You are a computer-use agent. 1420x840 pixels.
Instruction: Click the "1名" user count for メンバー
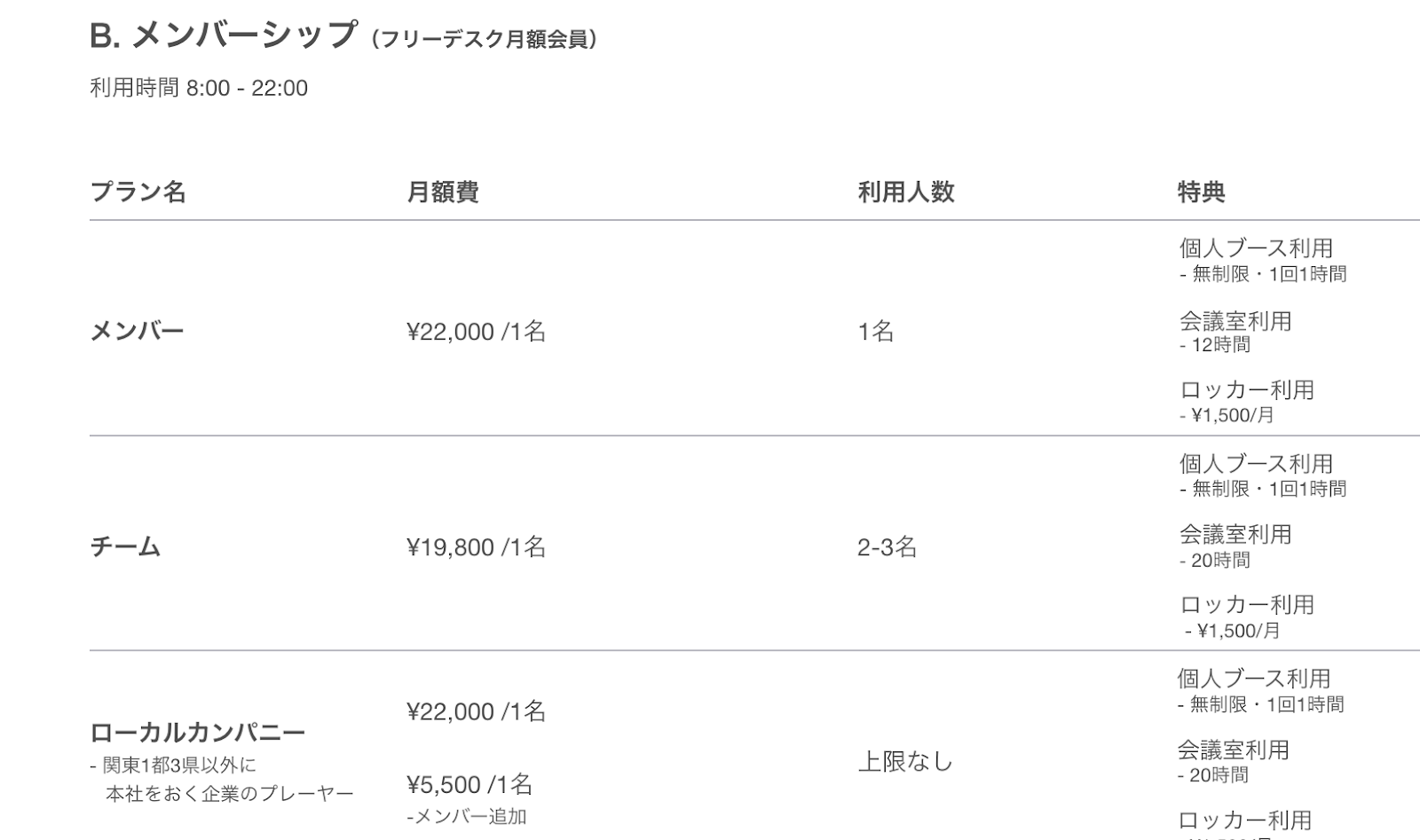coord(875,332)
